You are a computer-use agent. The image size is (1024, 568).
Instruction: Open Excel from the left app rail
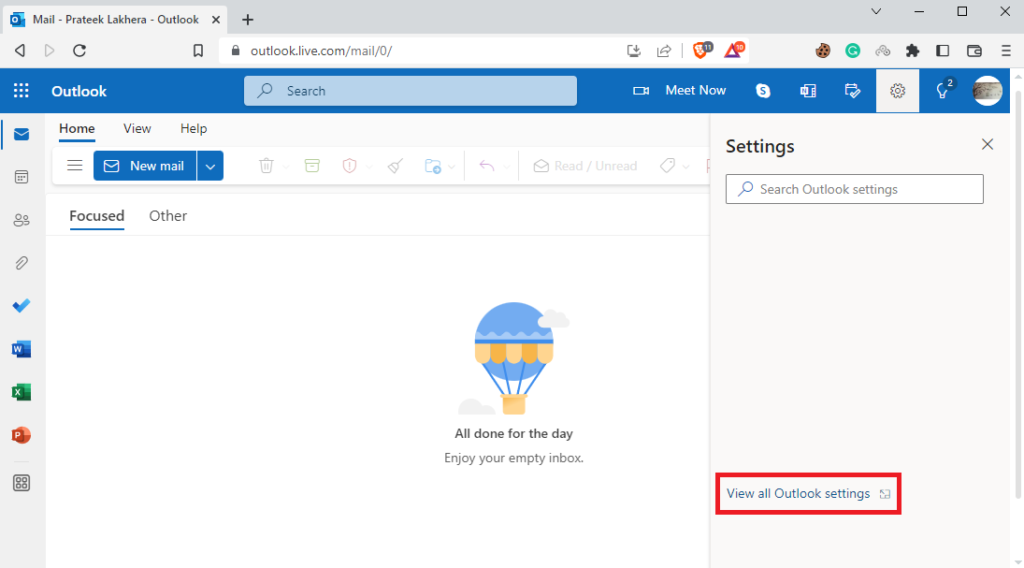tap(21, 392)
